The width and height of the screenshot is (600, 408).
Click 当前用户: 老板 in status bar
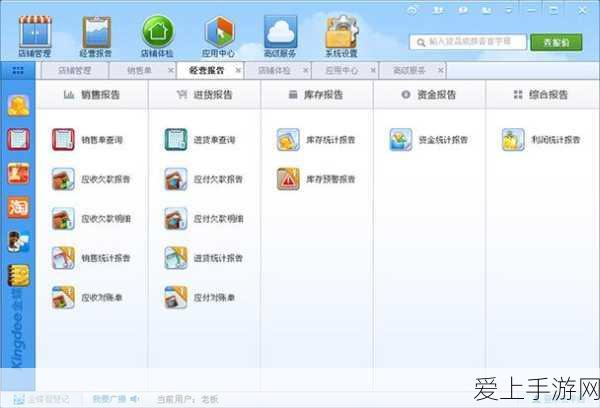188,399
